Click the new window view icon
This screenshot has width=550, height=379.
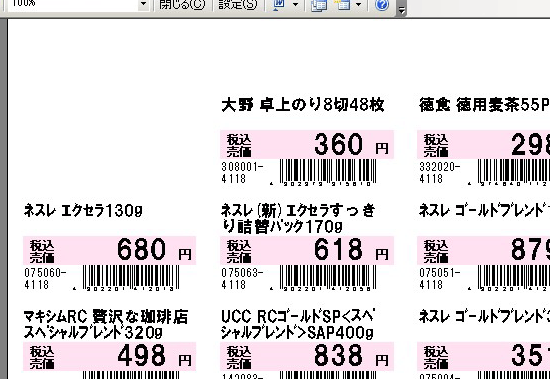coord(342,5)
